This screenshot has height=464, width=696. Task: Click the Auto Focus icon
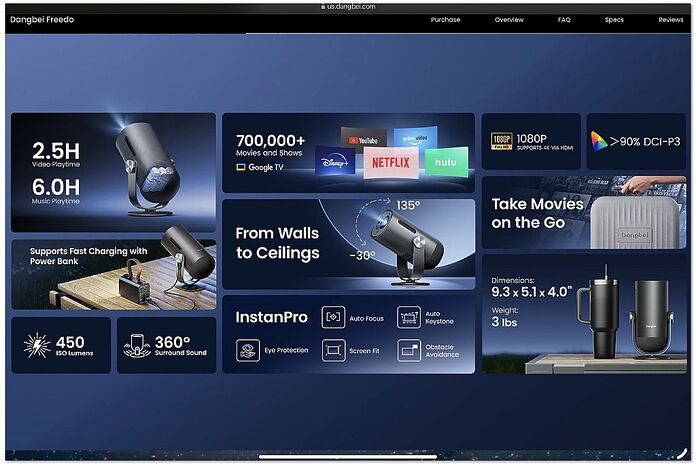[333, 317]
